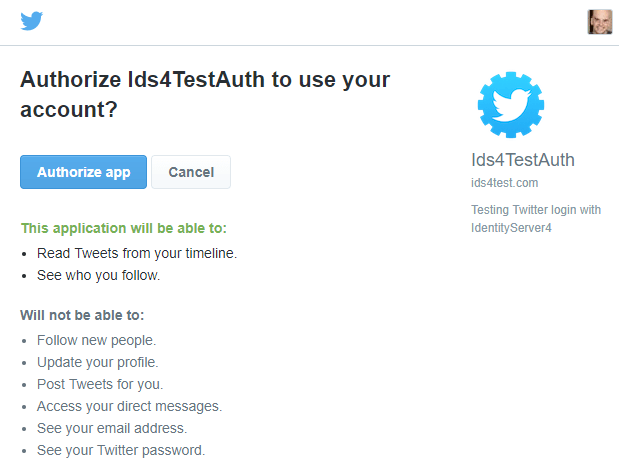
Task: Open the ids4test.com link
Action: pos(505,183)
